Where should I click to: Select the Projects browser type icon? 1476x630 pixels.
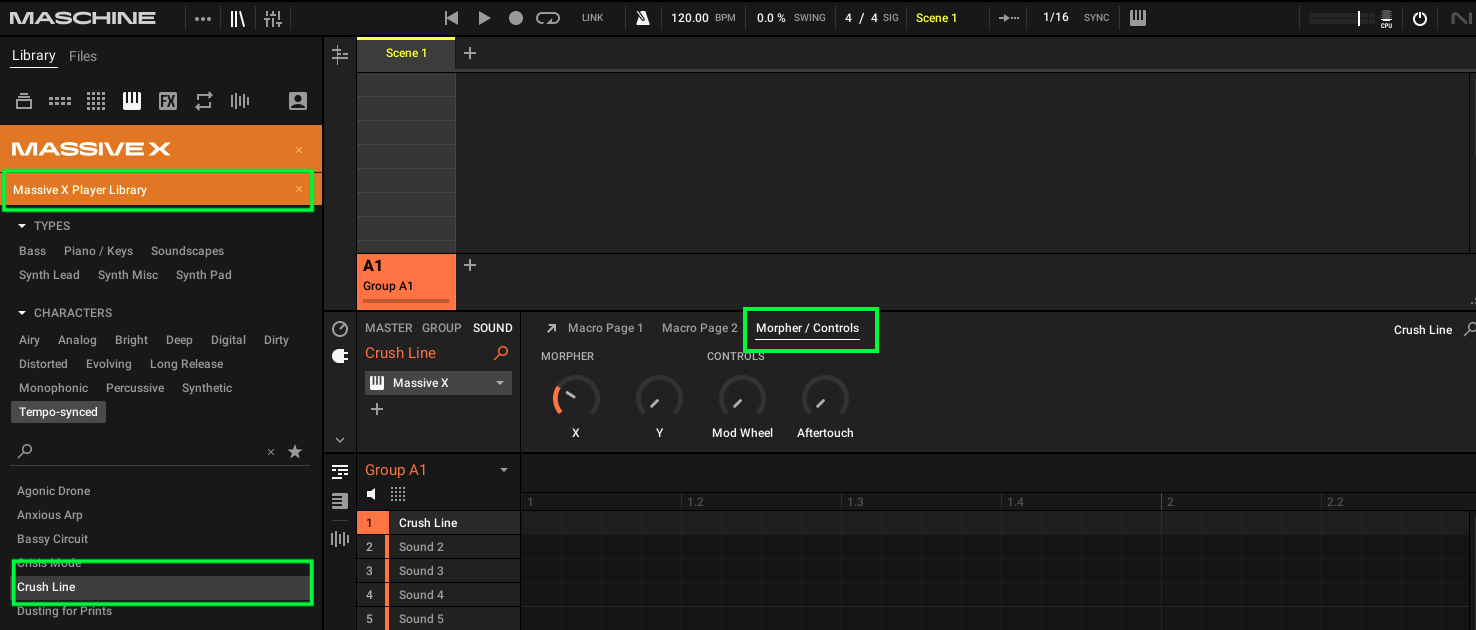point(24,101)
